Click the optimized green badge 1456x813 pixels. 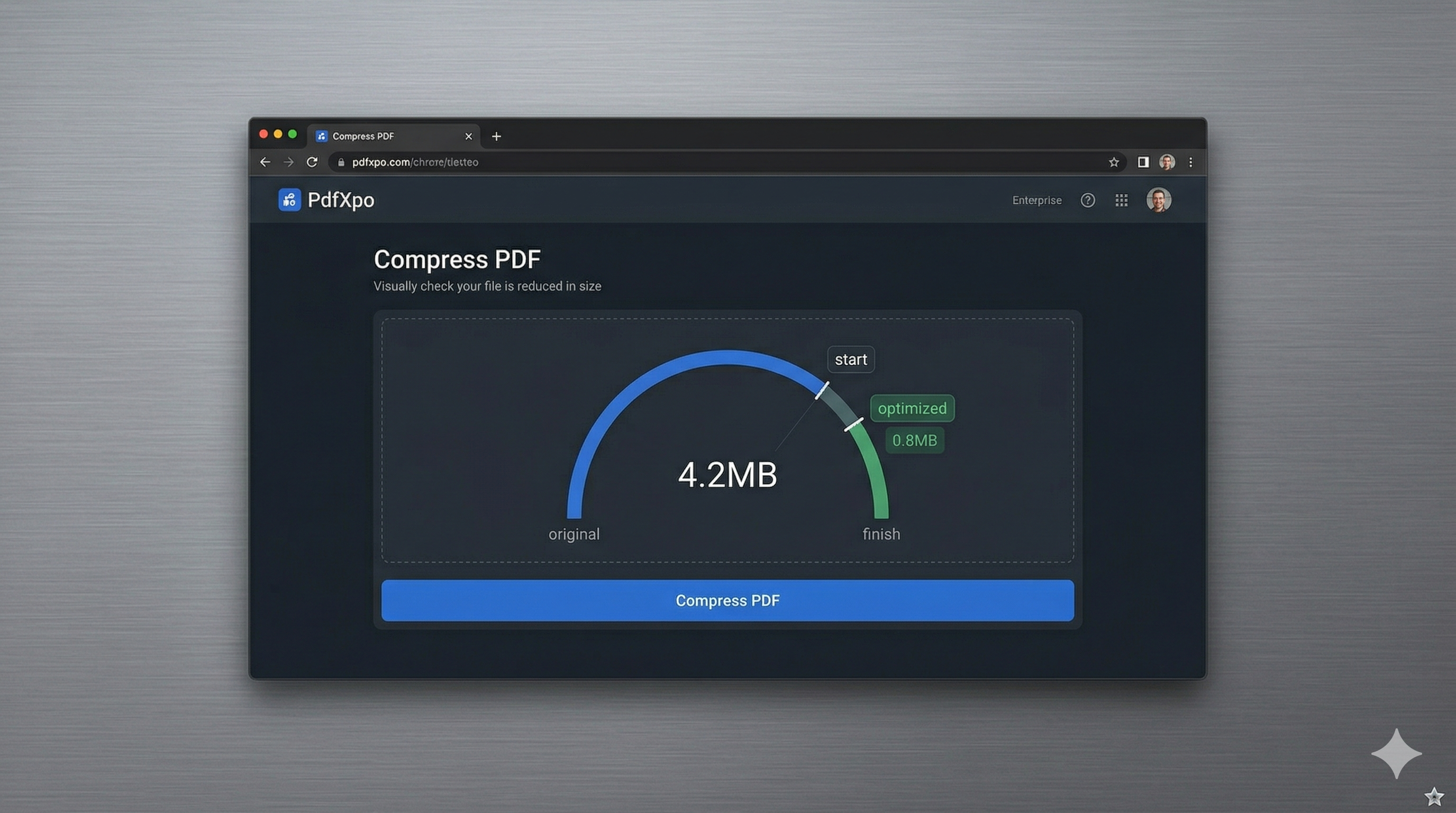(912, 408)
